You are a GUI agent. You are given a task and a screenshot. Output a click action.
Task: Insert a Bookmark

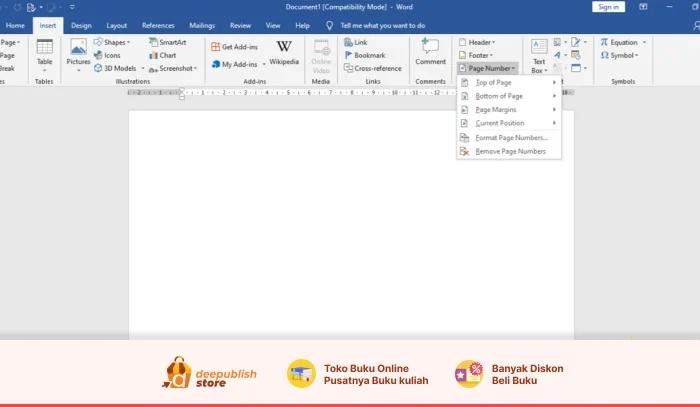click(364, 55)
